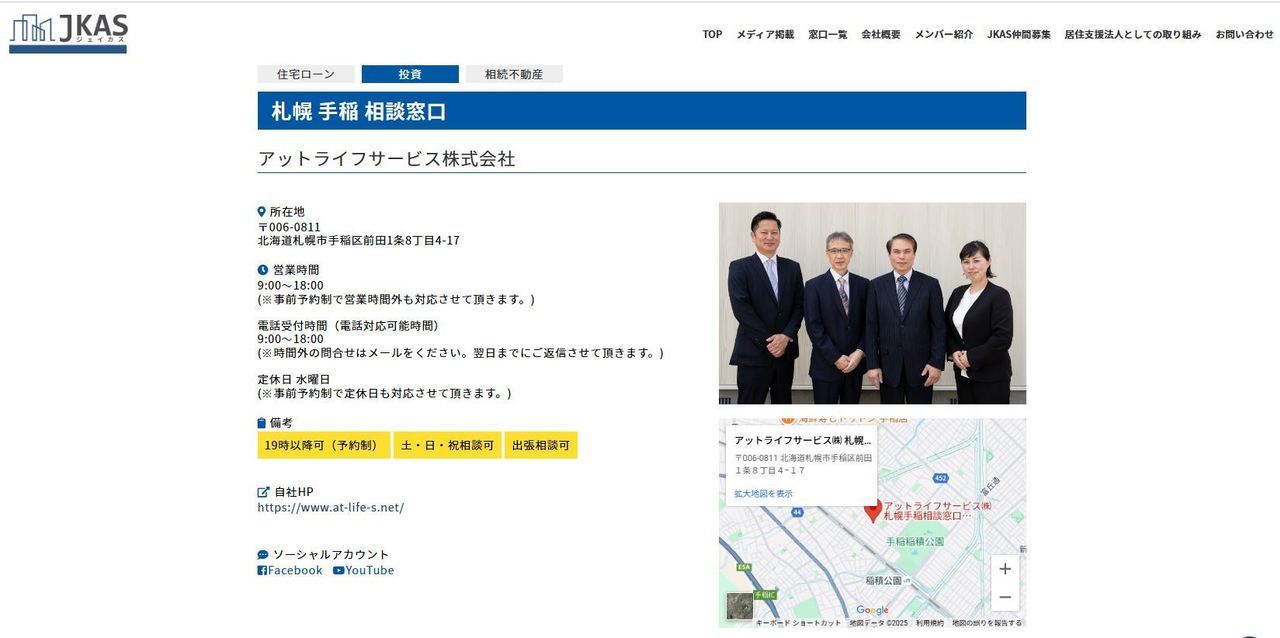Image resolution: width=1280 pixels, height=638 pixels.
Task: Open the TOP menu item
Action: (x=712, y=34)
